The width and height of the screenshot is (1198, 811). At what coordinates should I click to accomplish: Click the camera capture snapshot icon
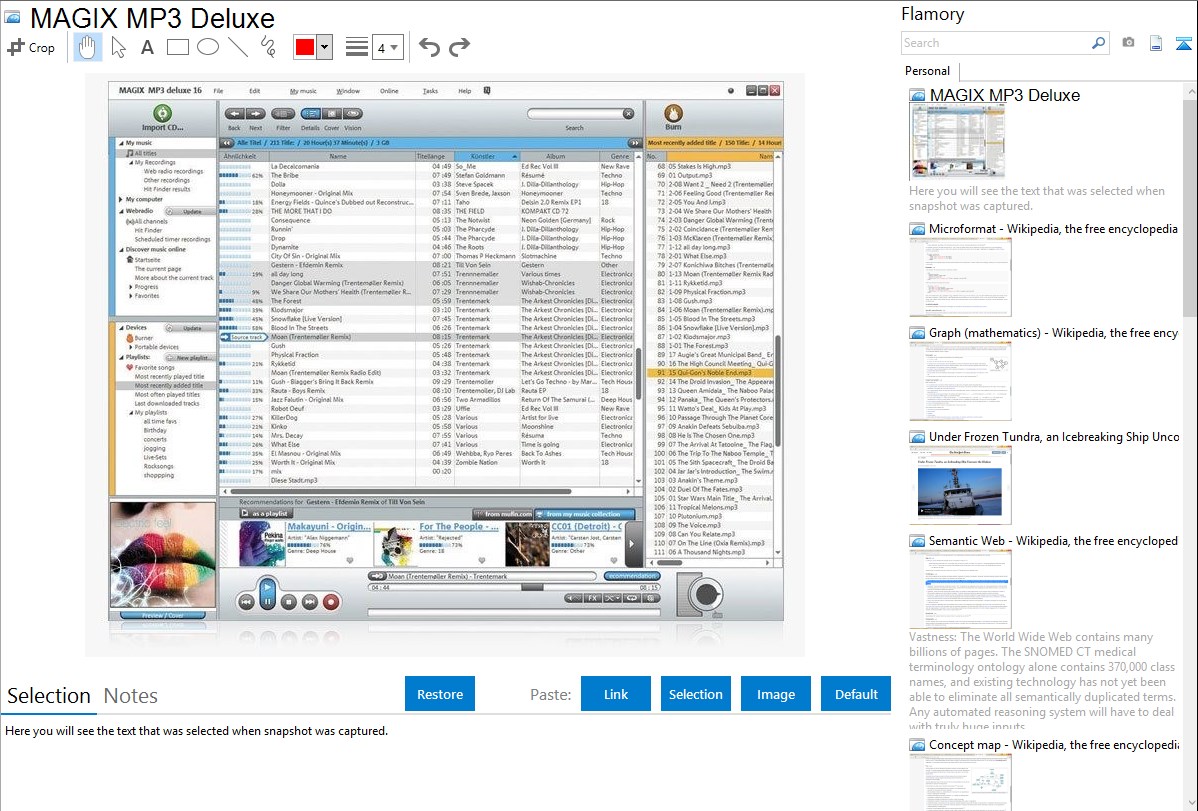point(1128,43)
